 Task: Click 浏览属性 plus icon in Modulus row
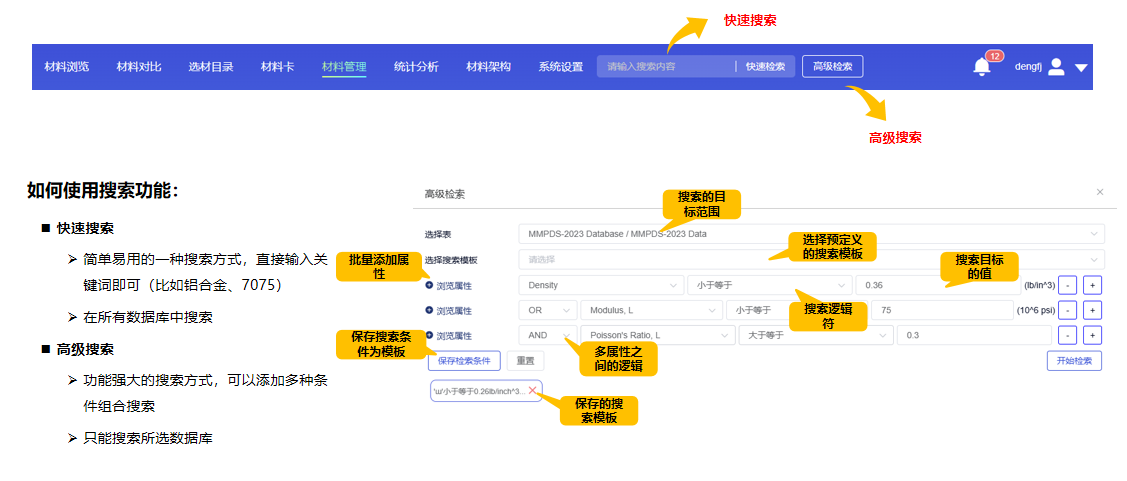click(x=429, y=311)
